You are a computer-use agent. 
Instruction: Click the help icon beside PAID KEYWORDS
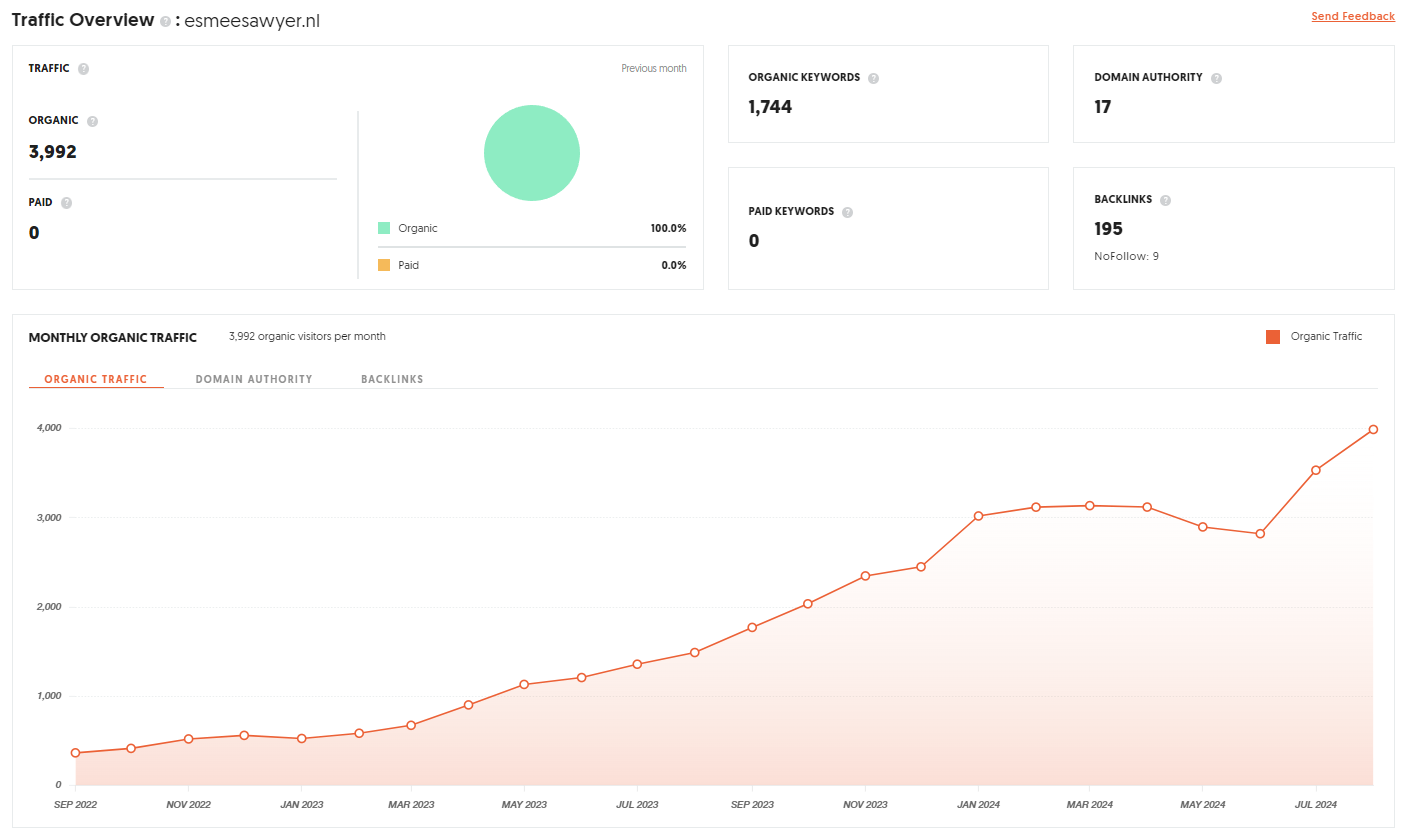coord(847,212)
